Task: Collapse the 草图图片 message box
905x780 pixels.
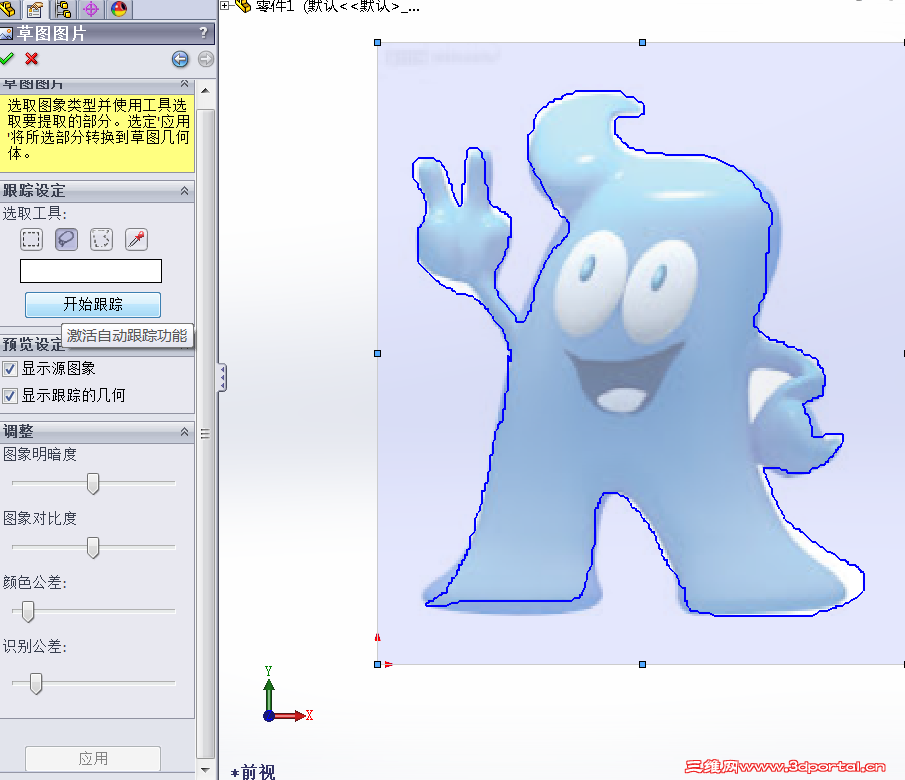Action: 185,85
